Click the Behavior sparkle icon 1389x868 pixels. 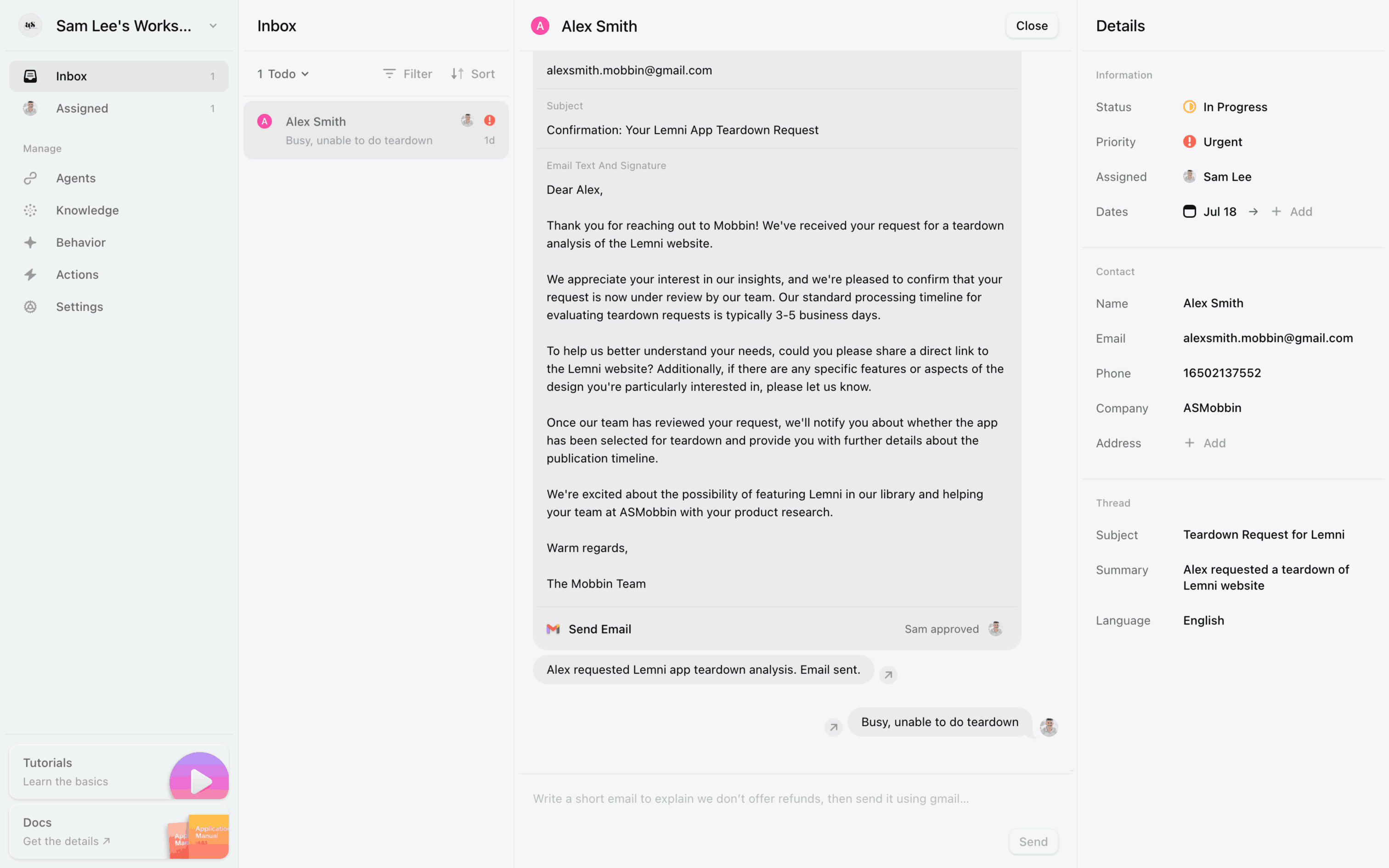click(30, 243)
